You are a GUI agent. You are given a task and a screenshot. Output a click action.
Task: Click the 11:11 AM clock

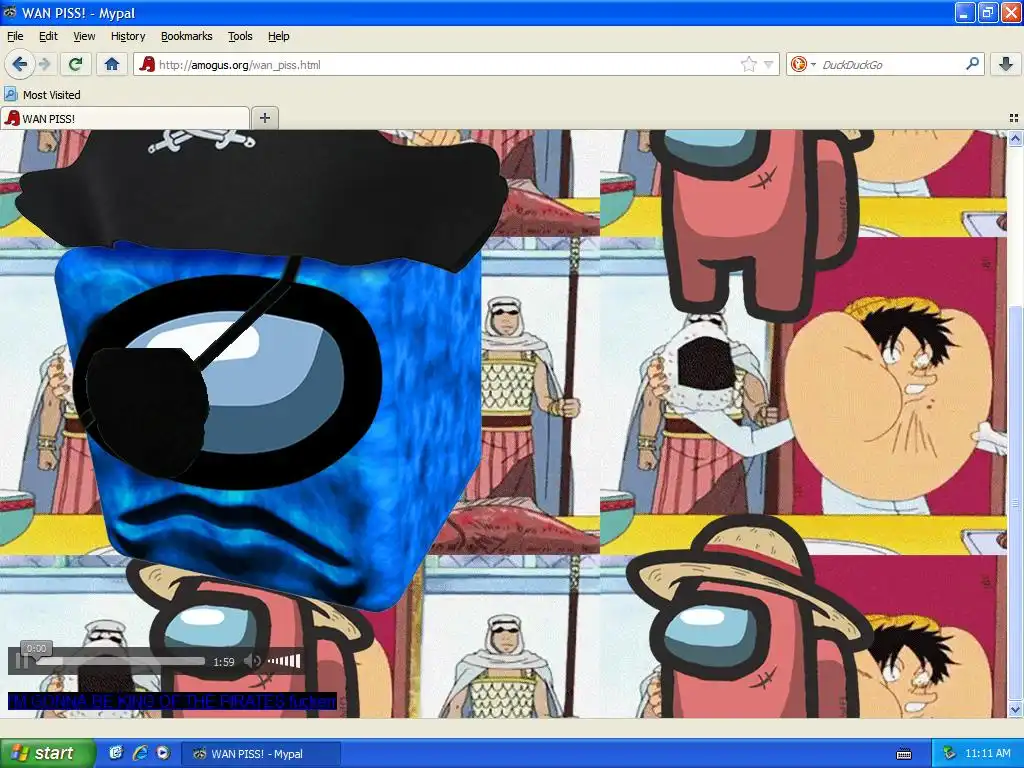987,753
